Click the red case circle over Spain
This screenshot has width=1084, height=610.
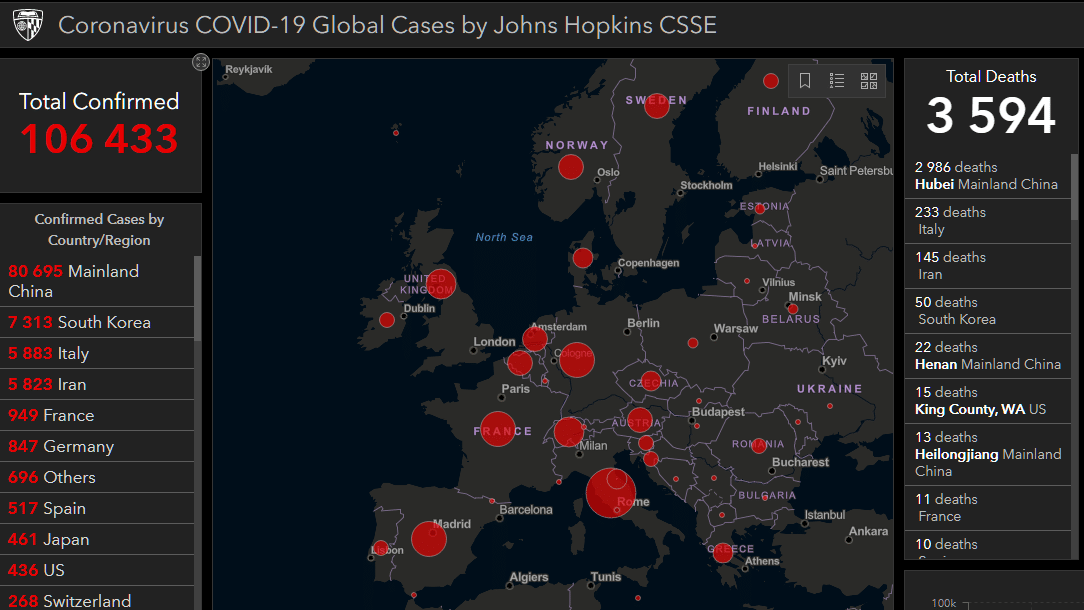[x=429, y=538]
